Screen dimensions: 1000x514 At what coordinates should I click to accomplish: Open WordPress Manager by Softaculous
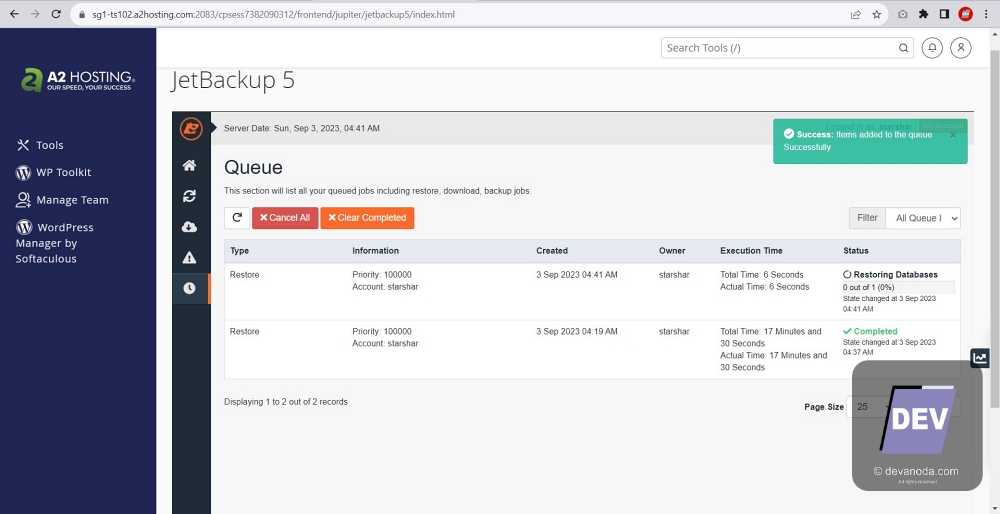point(55,242)
